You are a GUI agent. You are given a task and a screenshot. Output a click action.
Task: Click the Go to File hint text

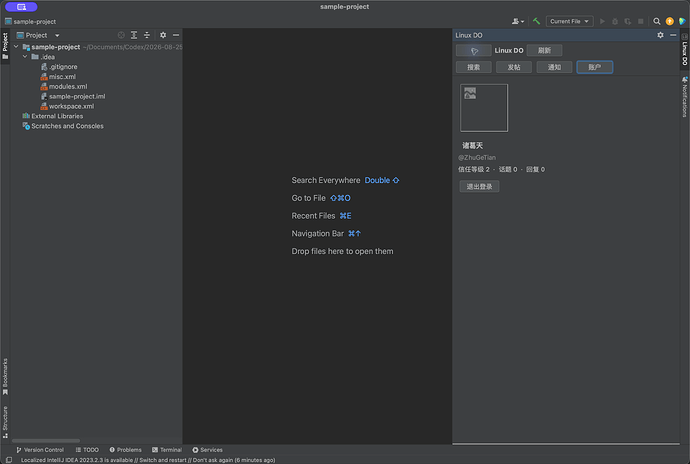click(308, 198)
